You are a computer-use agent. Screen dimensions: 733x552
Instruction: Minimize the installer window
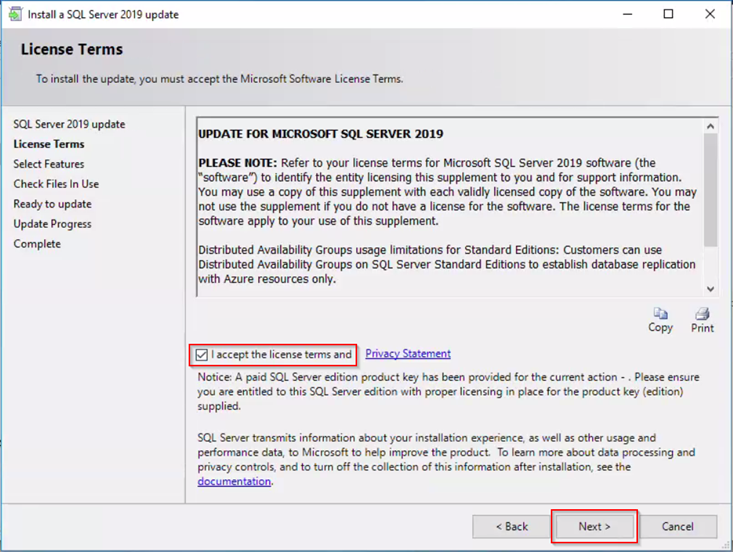click(627, 14)
